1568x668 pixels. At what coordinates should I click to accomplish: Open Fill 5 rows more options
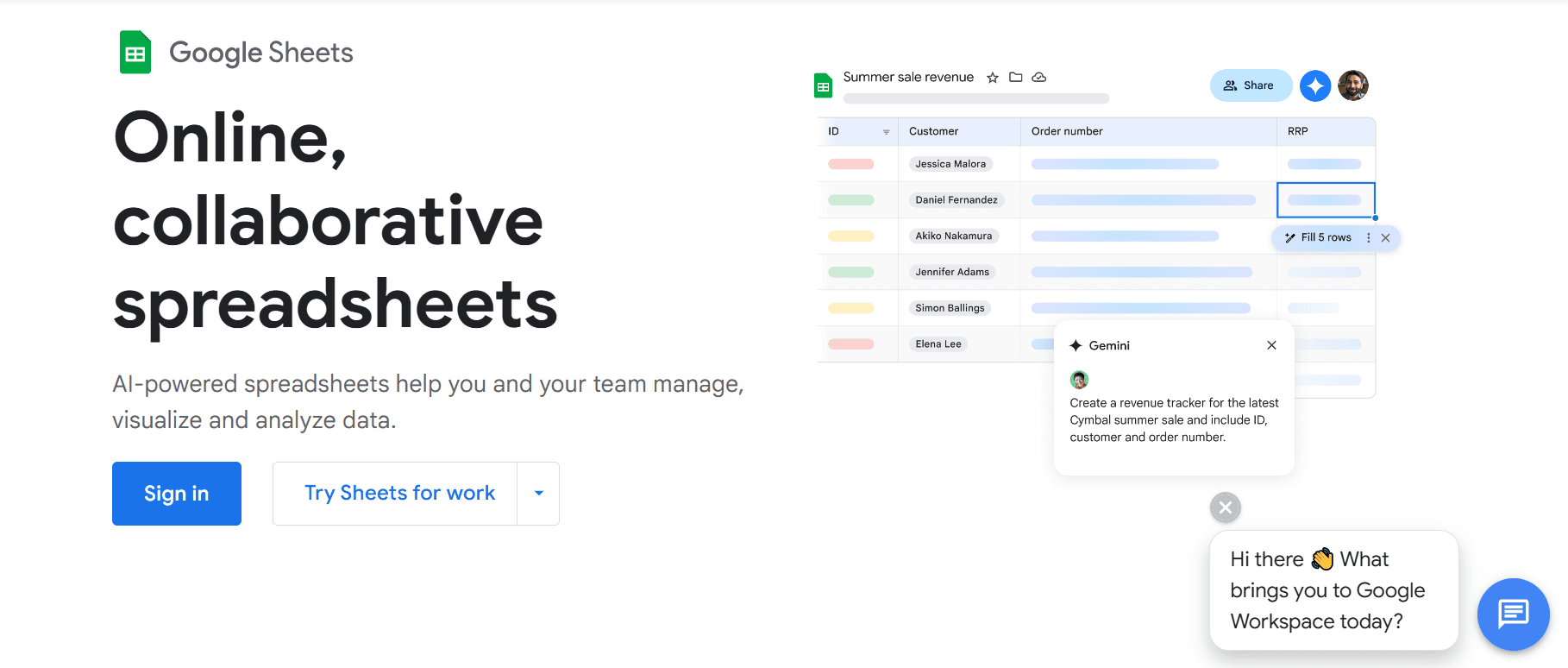click(1369, 237)
